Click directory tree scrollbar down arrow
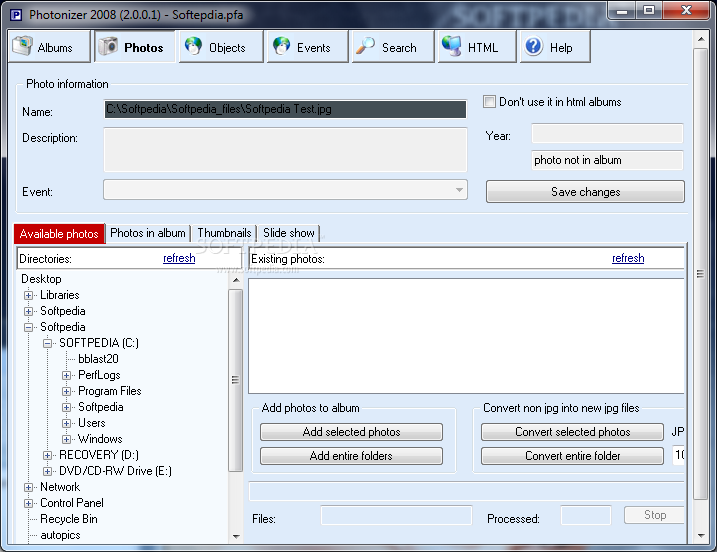 point(236,536)
